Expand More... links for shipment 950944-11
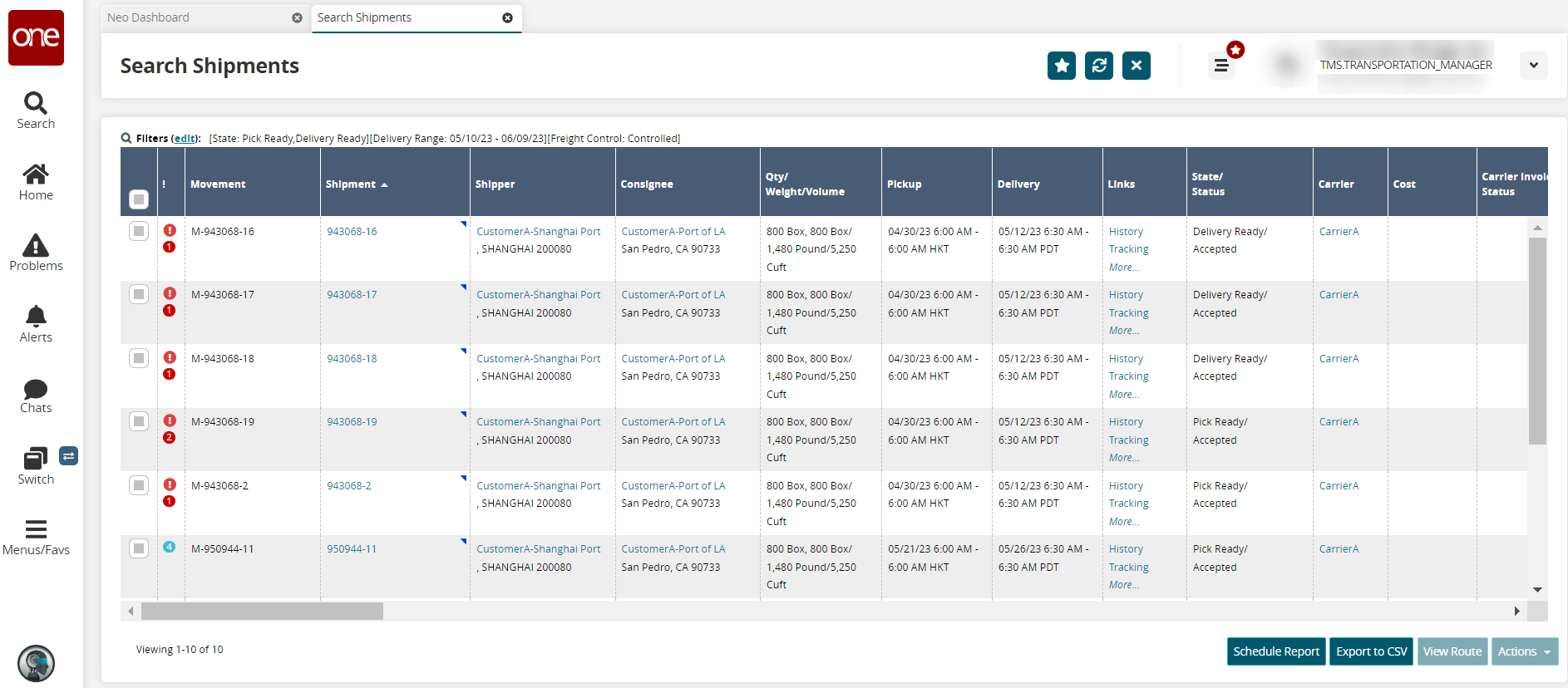 (1124, 585)
